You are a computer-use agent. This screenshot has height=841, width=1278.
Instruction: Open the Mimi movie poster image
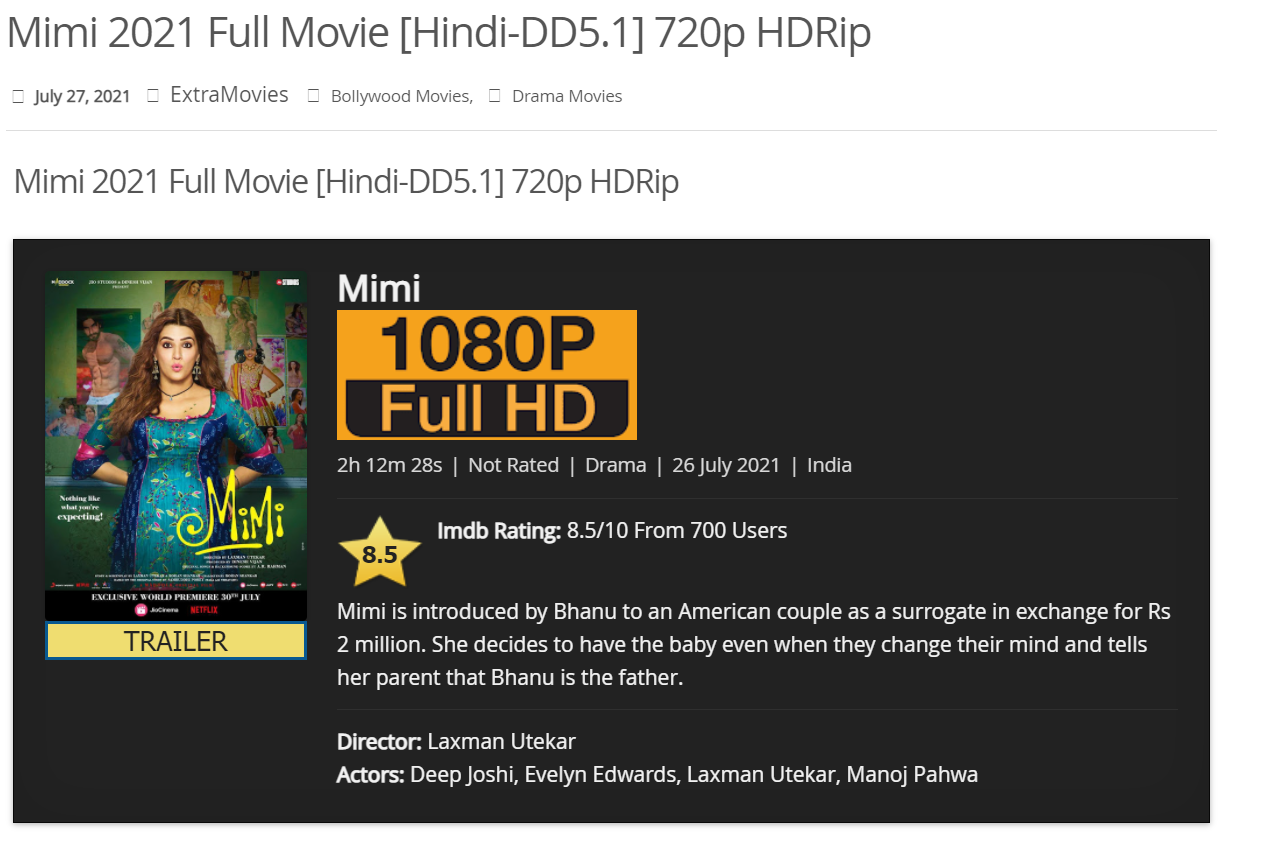[176, 446]
